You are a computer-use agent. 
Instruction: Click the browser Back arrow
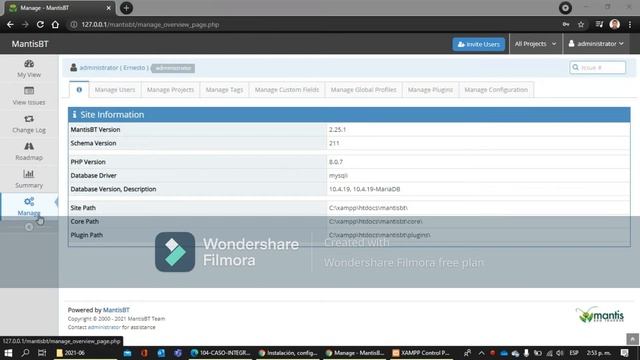(x=10, y=24)
